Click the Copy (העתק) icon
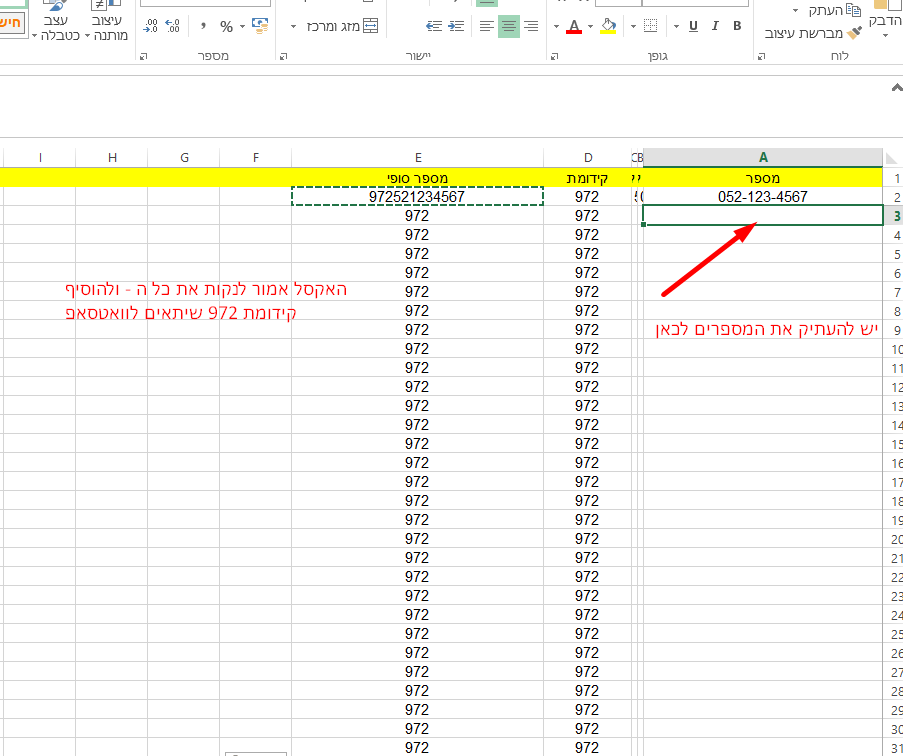This screenshot has height=756, width=903. tap(853, 10)
